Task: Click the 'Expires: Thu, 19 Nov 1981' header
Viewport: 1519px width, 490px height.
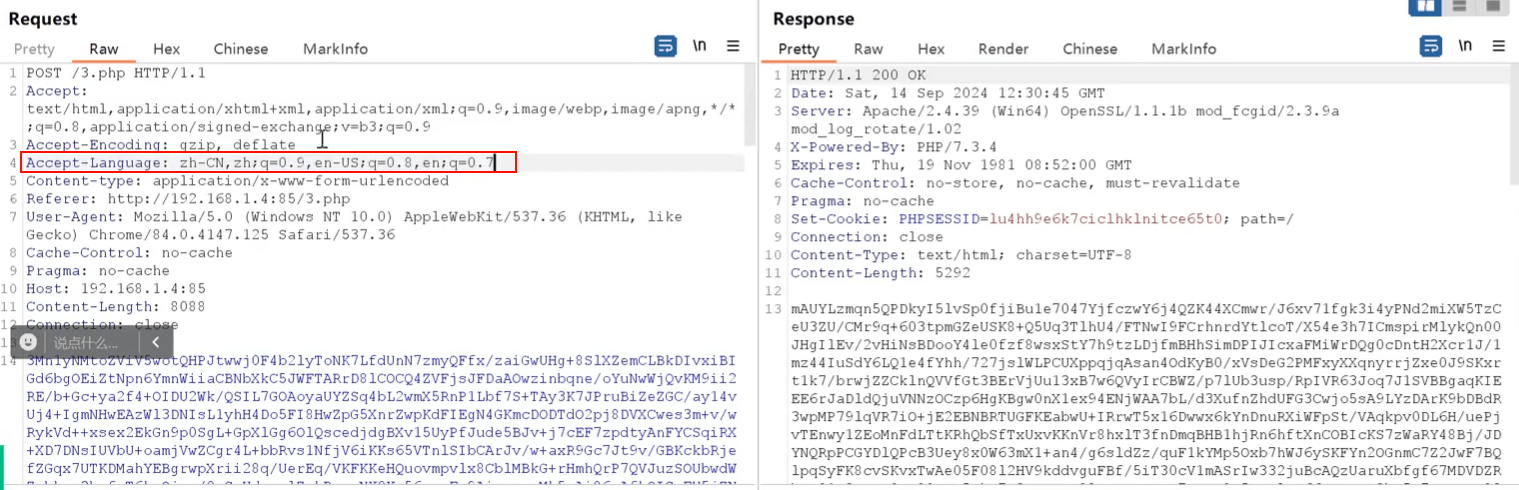Action: click(961, 165)
